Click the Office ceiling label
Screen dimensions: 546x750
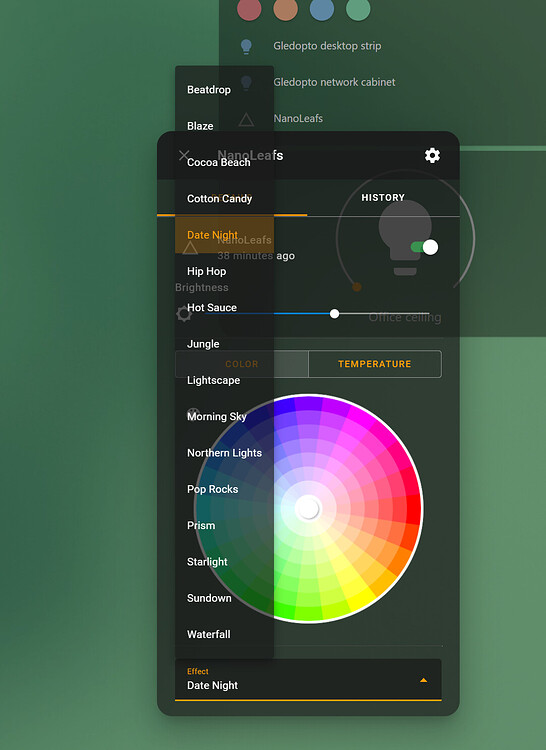(404, 317)
